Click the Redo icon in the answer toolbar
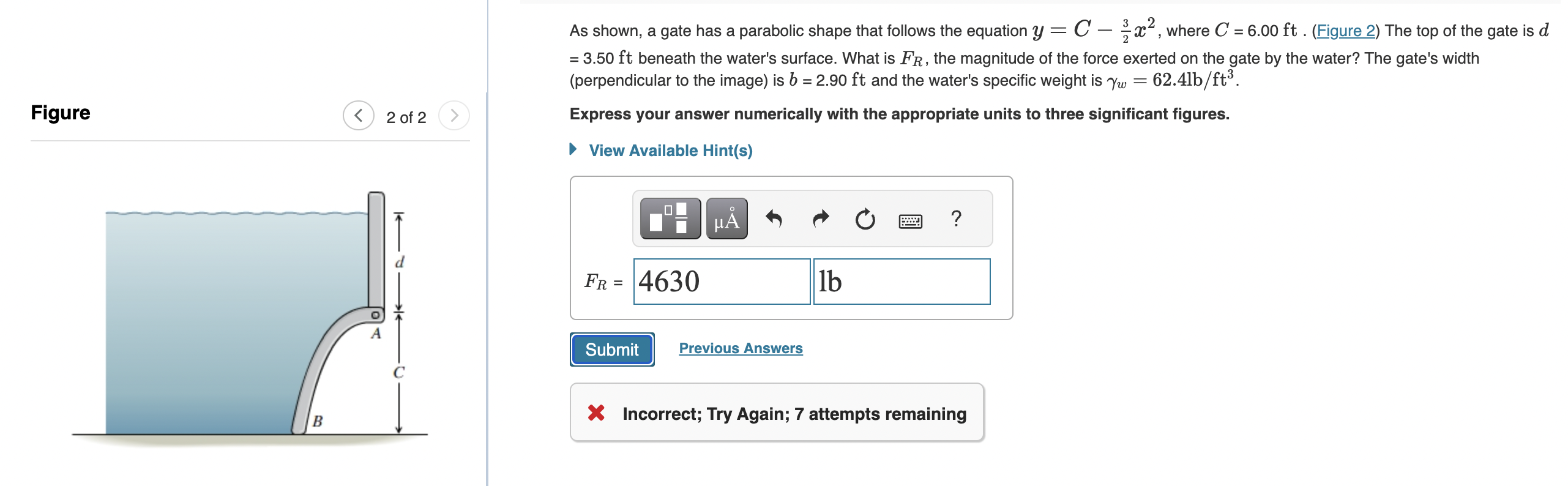This screenshot has width=1568, height=486. (x=820, y=219)
